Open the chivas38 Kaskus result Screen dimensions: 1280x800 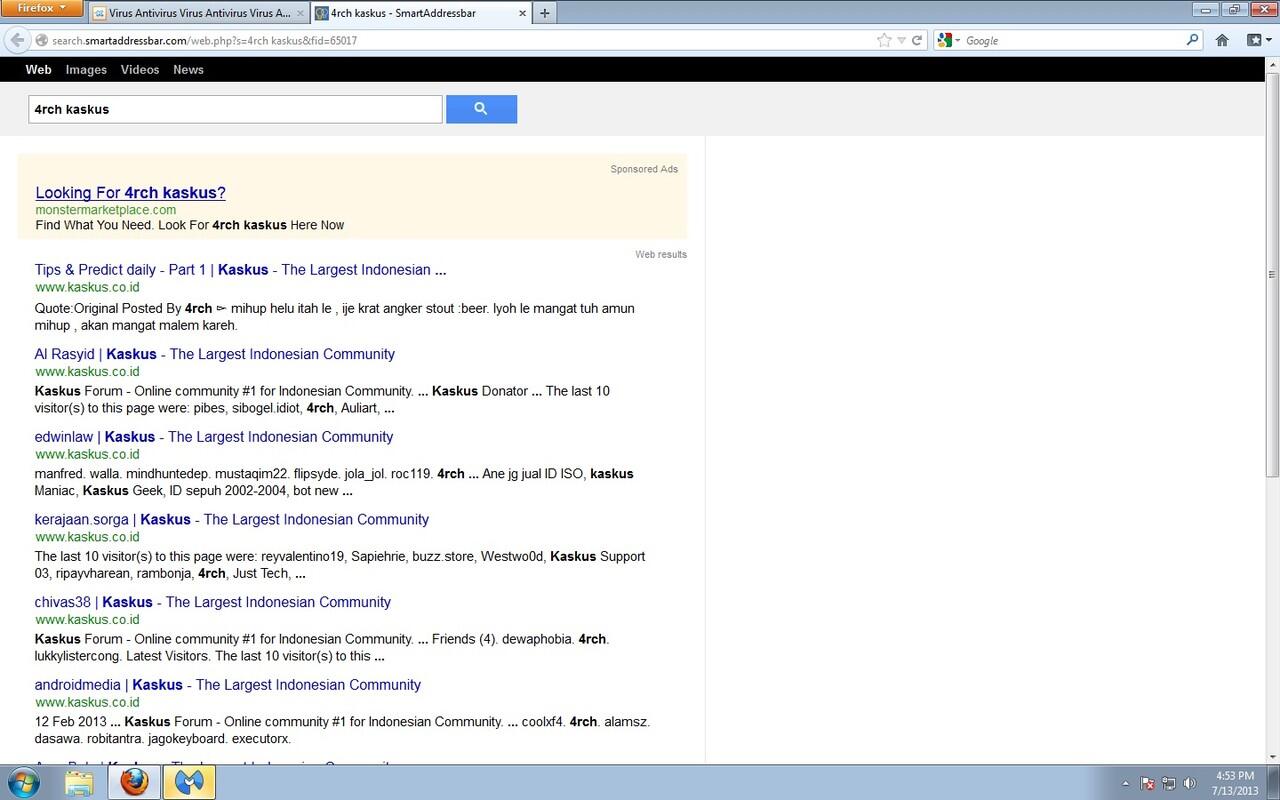pyautogui.click(x=212, y=602)
